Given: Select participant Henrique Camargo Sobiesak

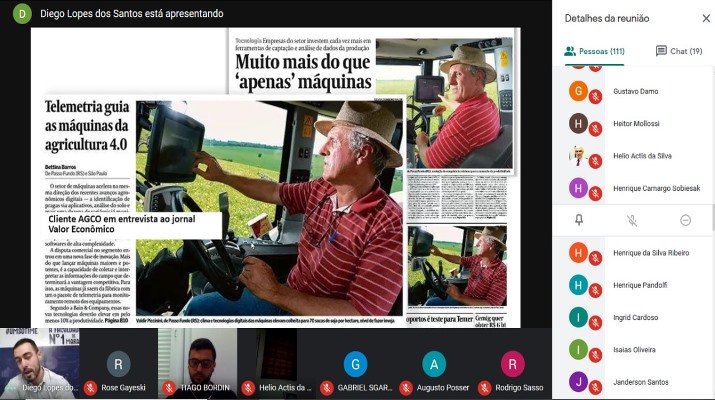Looking at the screenshot, I should [656, 188].
